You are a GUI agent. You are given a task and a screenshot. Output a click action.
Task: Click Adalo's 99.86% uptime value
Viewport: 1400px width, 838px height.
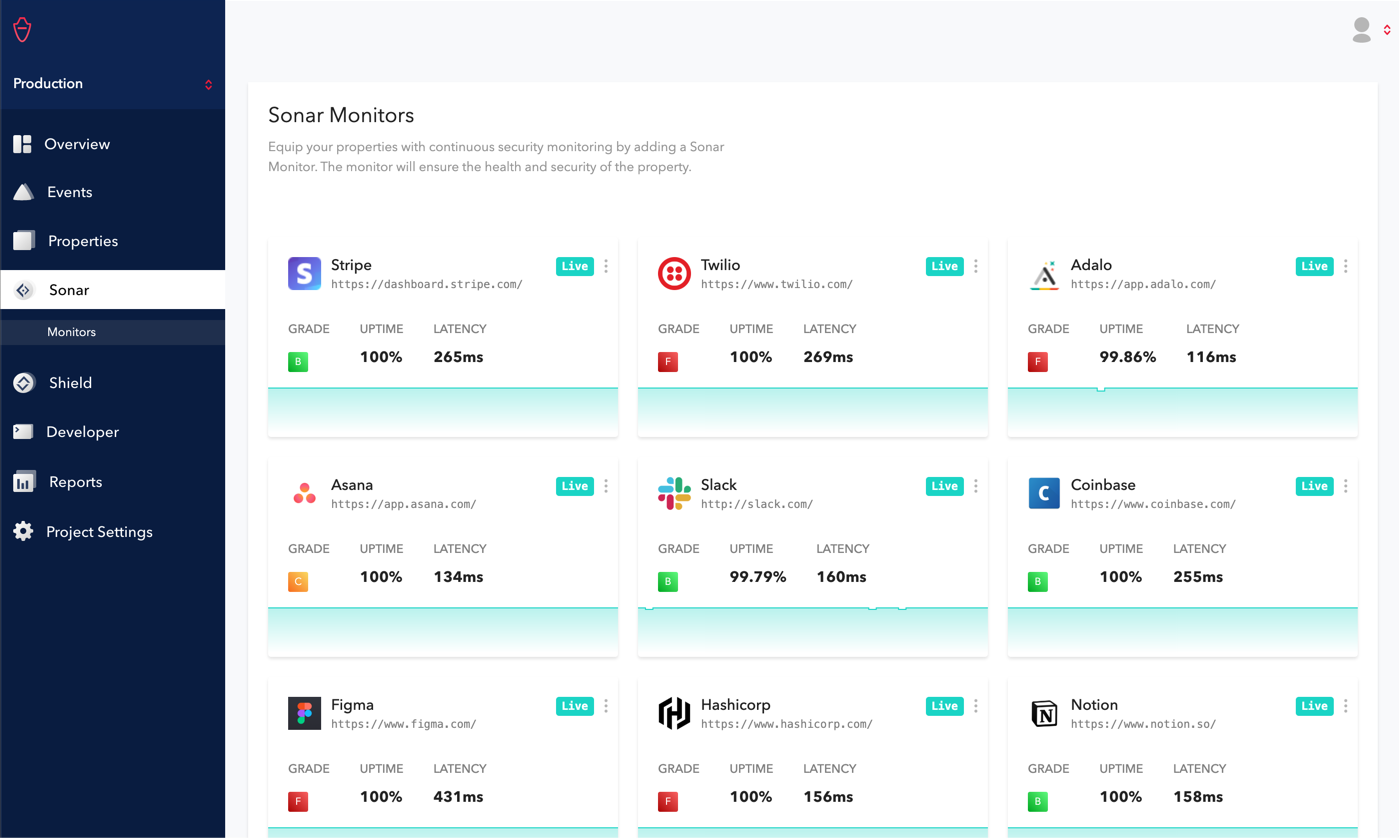(x=1128, y=357)
